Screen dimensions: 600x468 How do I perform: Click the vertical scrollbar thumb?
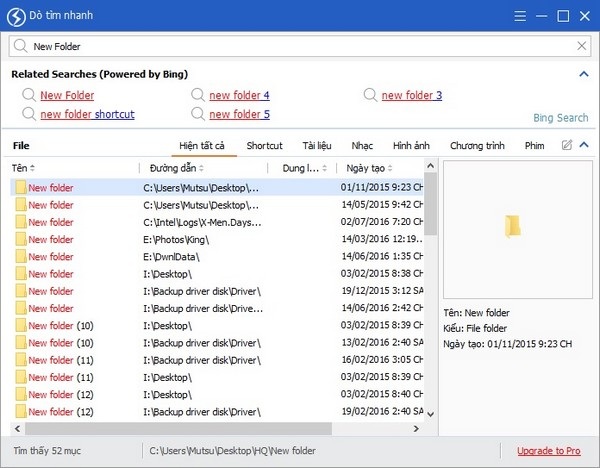[430, 204]
